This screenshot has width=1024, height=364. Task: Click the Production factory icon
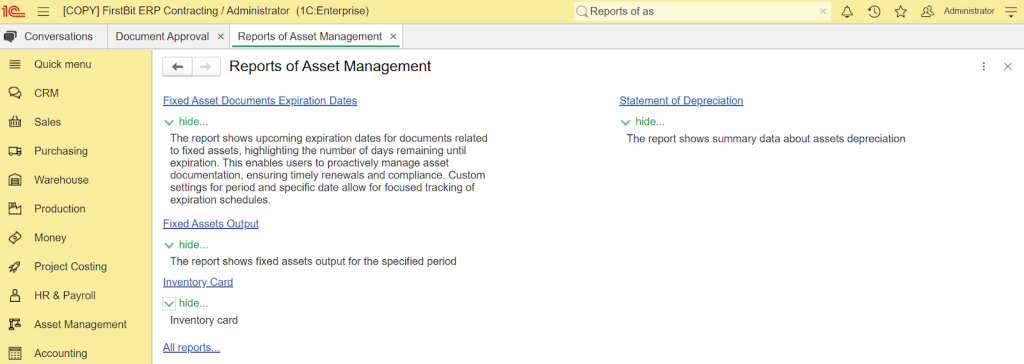[15, 208]
